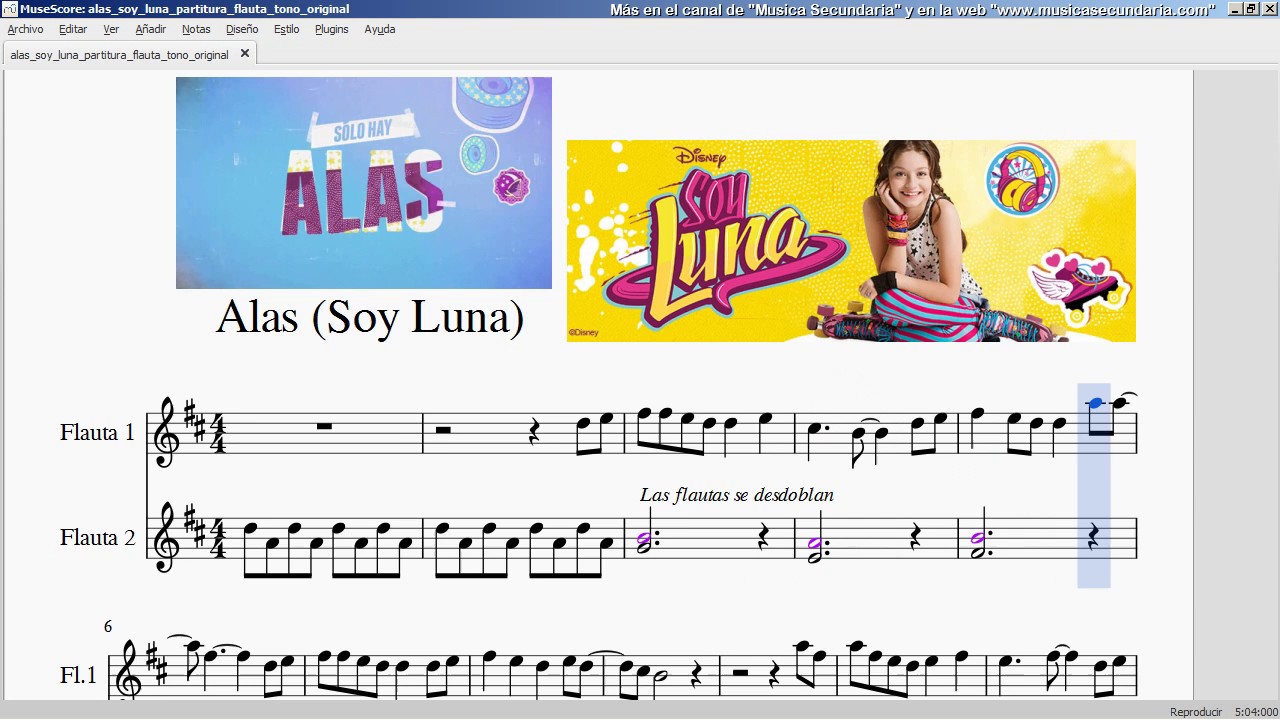This screenshot has height=720, width=1280.
Task: Click the Soy Luna Disney banner image
Action: click(851, 241)
